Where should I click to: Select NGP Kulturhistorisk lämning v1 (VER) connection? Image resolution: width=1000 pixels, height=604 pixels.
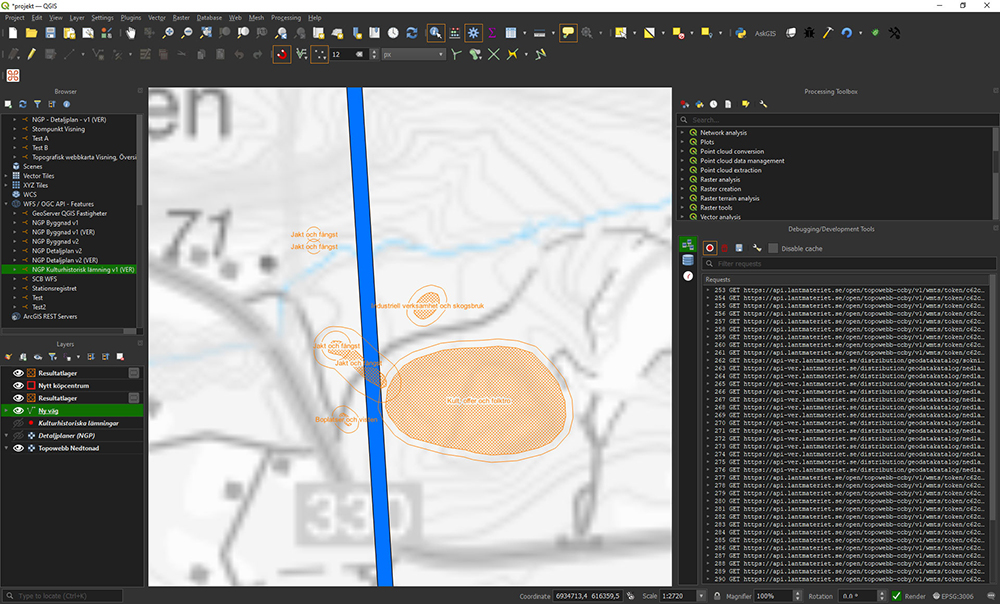click(x=83, y=270)
